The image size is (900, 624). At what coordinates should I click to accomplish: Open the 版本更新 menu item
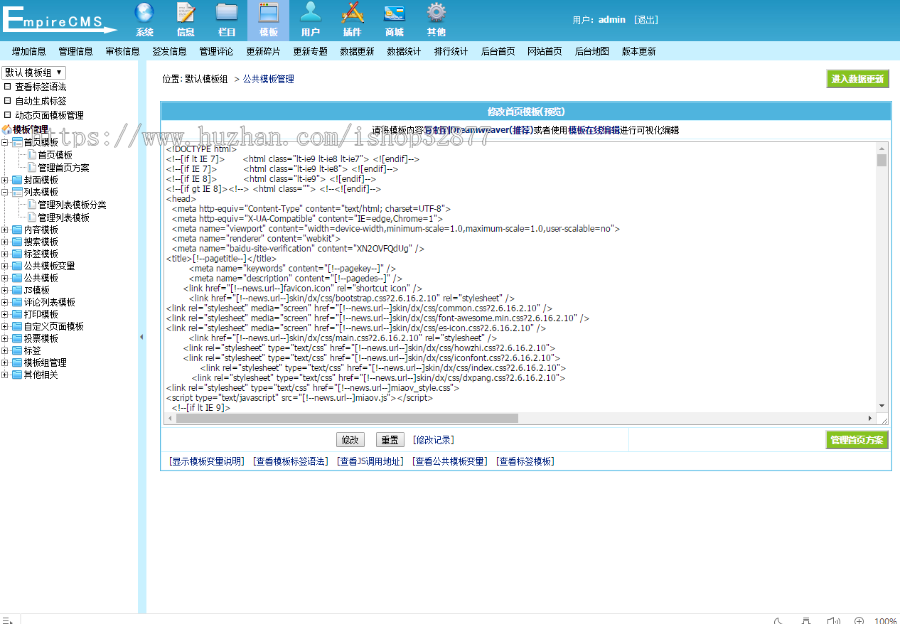click(x=639, y=51)
